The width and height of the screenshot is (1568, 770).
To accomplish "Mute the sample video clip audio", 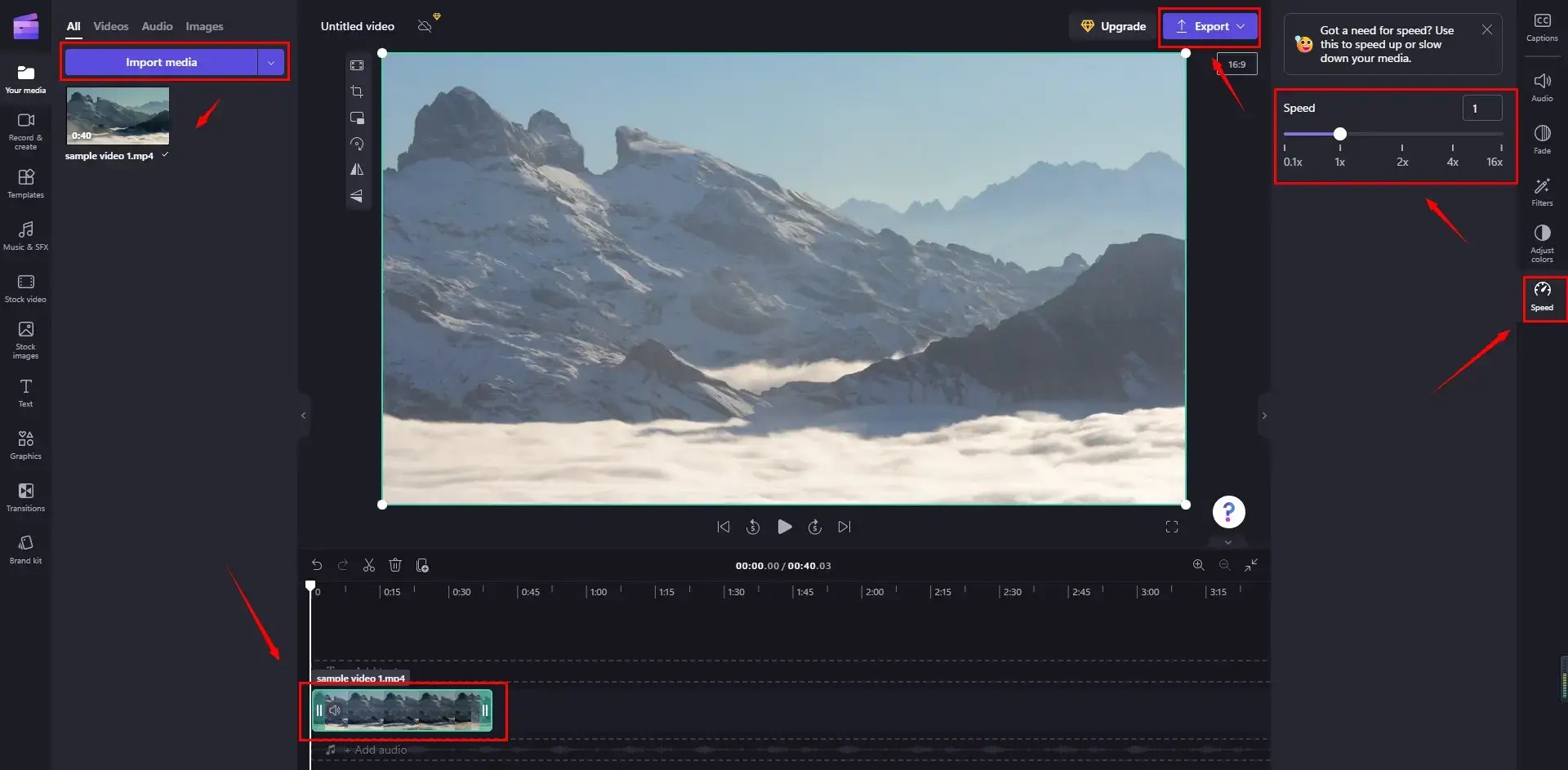I will 334,710.
